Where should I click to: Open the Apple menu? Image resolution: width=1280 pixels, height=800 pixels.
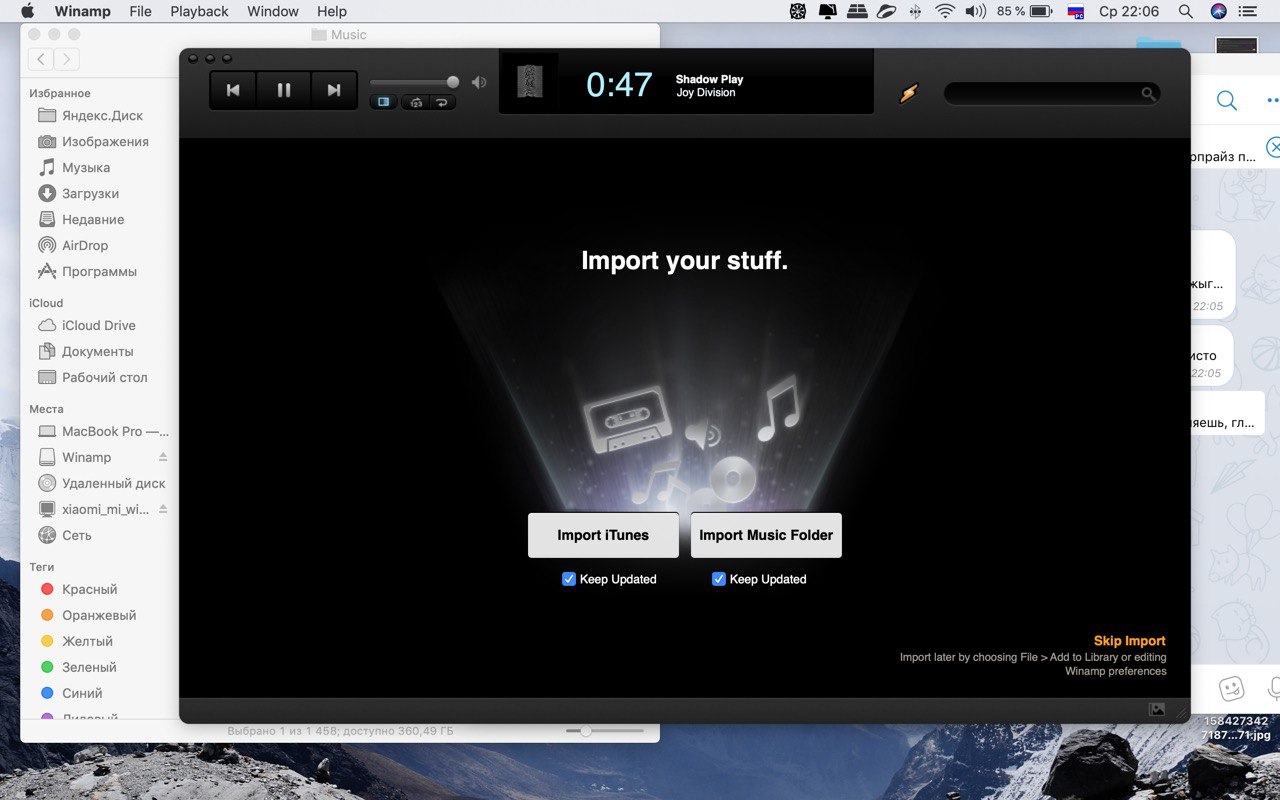click(x=27, y=11)
